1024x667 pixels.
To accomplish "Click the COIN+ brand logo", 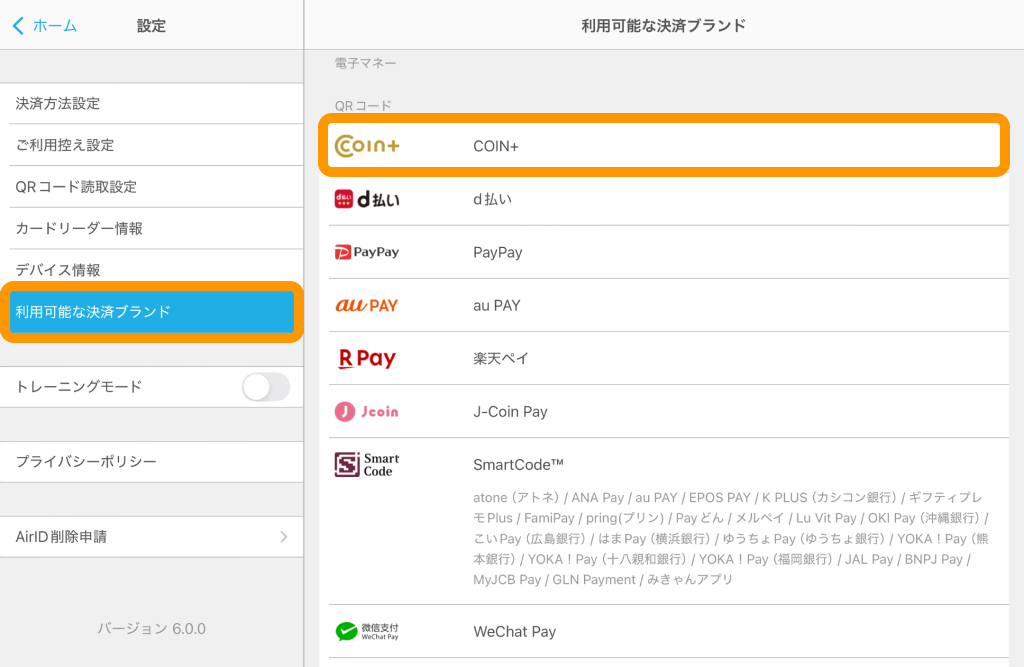I will pyautogui.click(x=367, y=146).
